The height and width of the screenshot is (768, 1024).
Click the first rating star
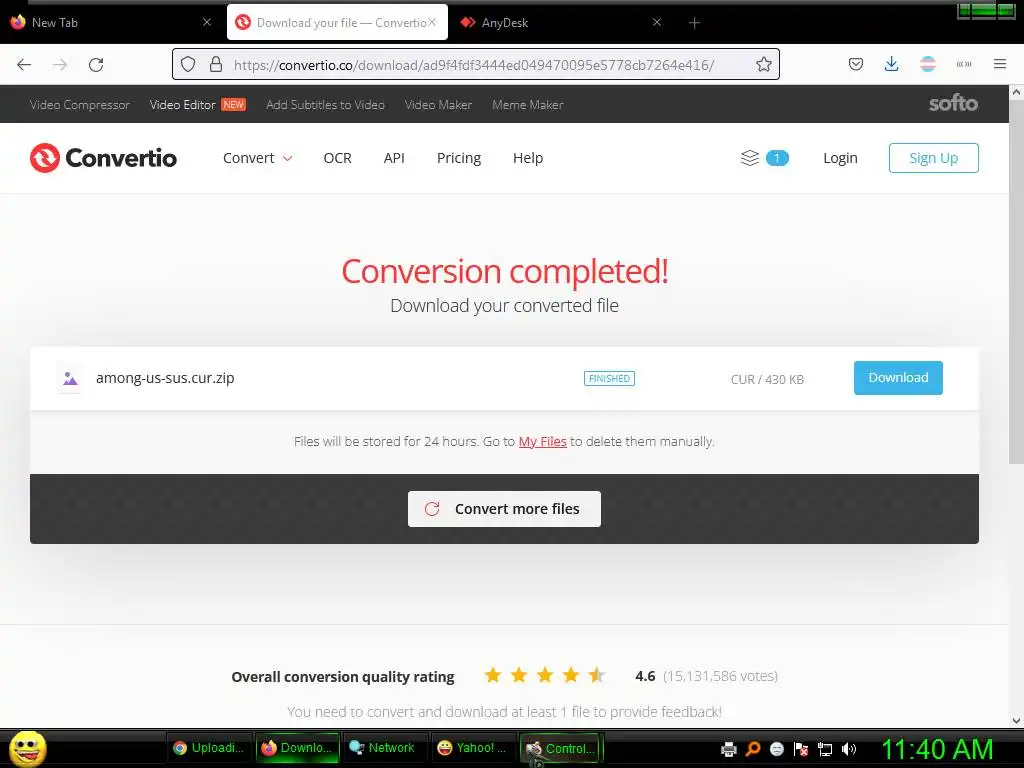click(493, 675)
